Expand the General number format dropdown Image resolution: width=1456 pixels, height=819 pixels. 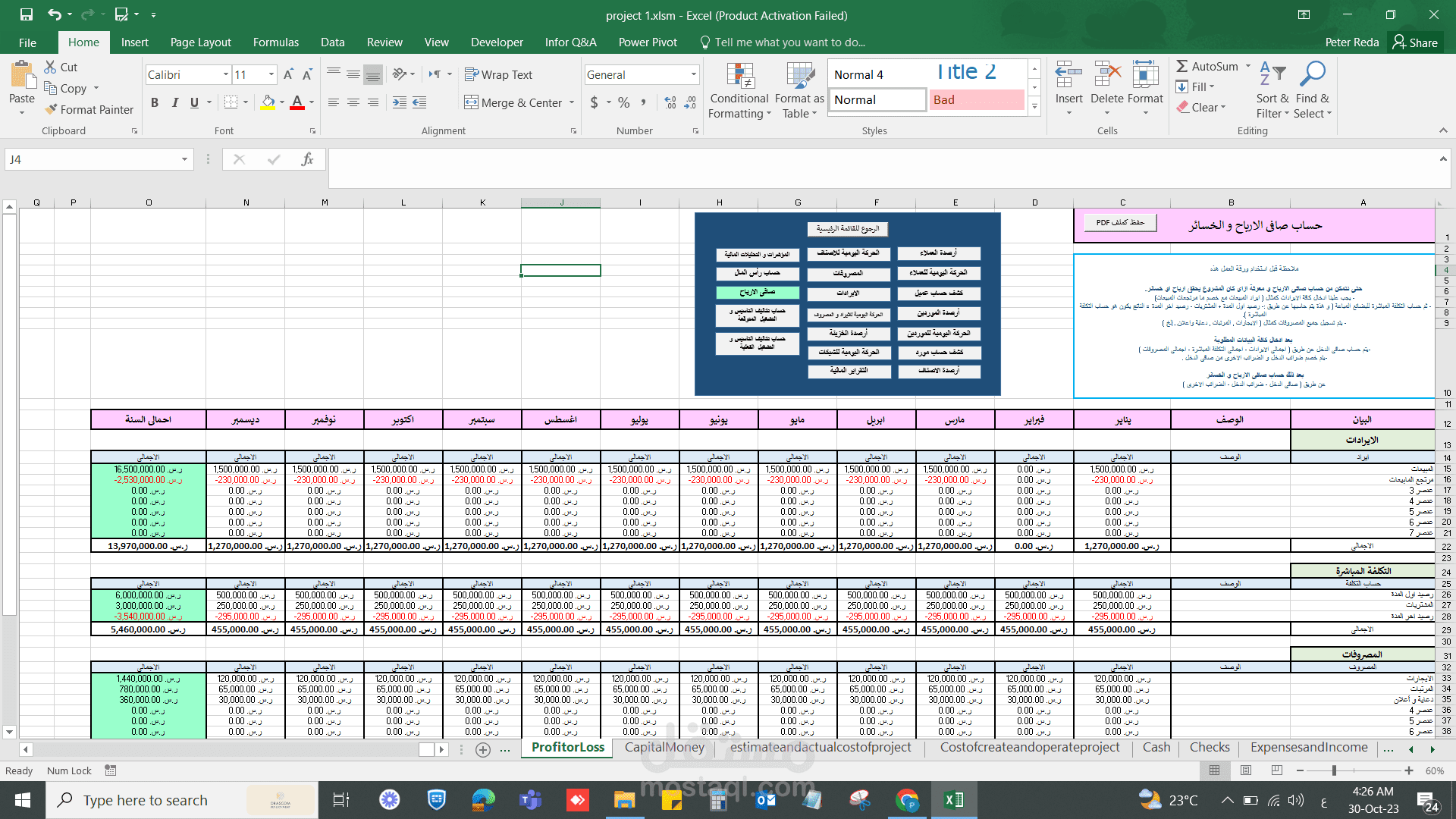coord(693,74)
